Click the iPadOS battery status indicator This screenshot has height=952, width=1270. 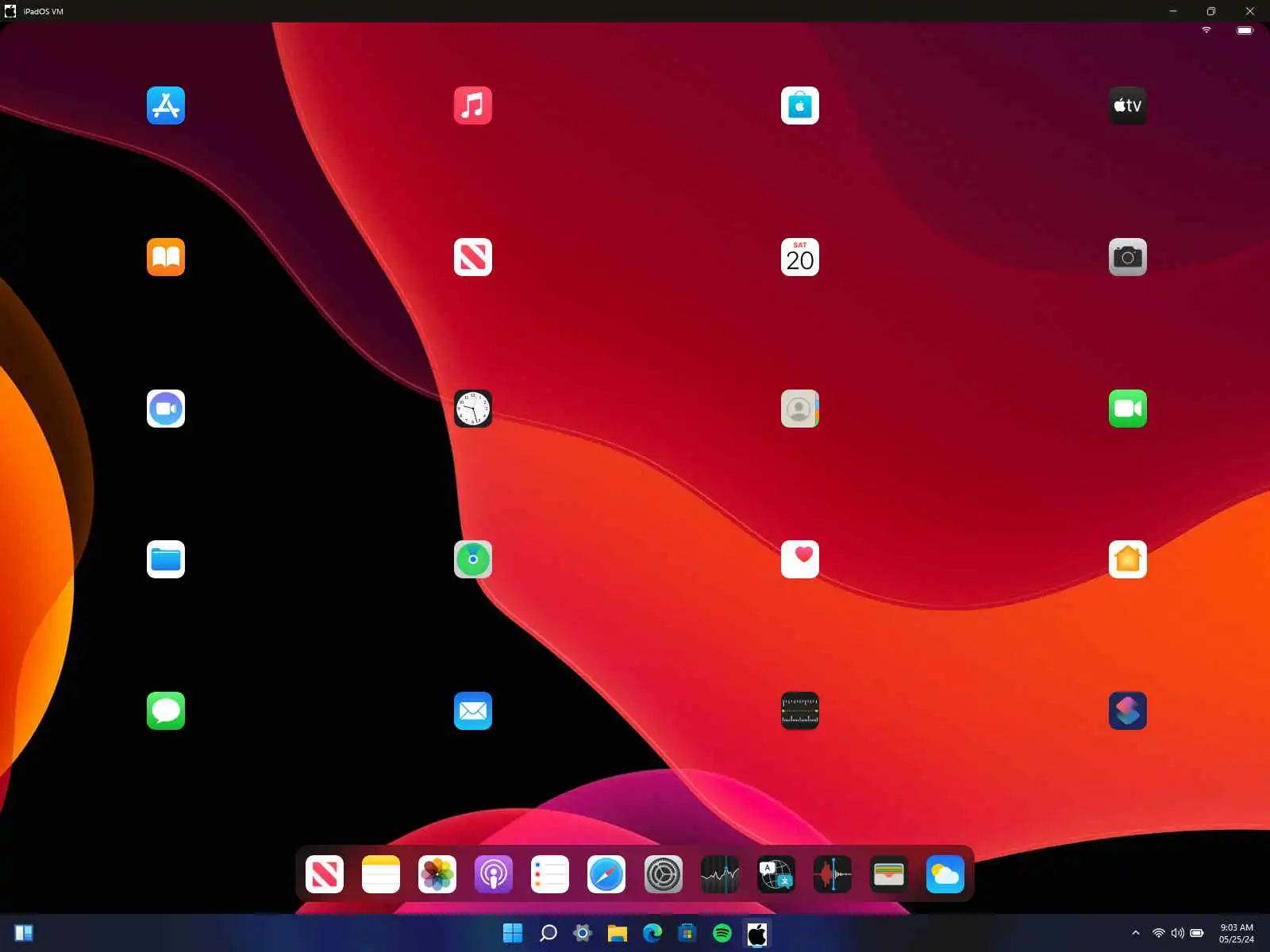coord(1245,30)
